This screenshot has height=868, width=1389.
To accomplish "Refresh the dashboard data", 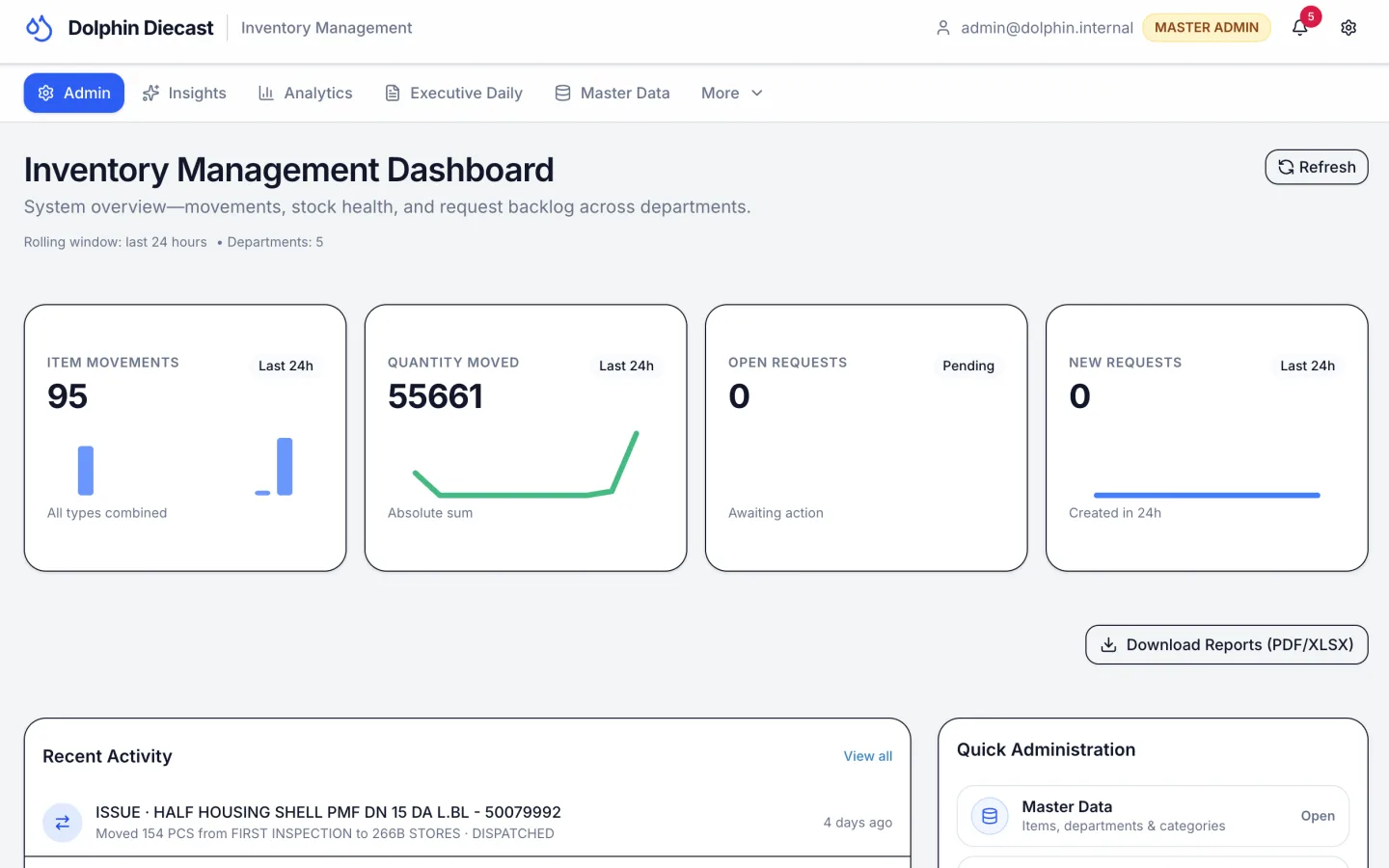I will [x=1317, y=167].
